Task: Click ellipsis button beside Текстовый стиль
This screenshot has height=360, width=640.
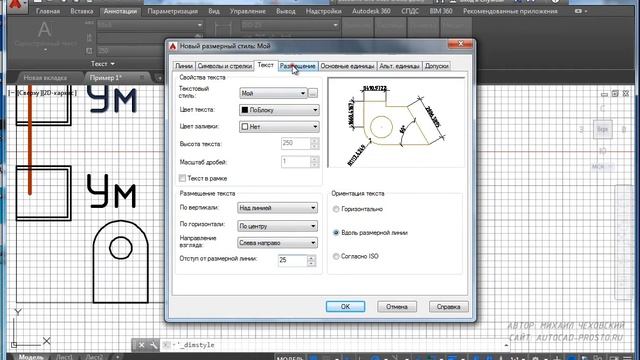Action: tap(313, 93)
